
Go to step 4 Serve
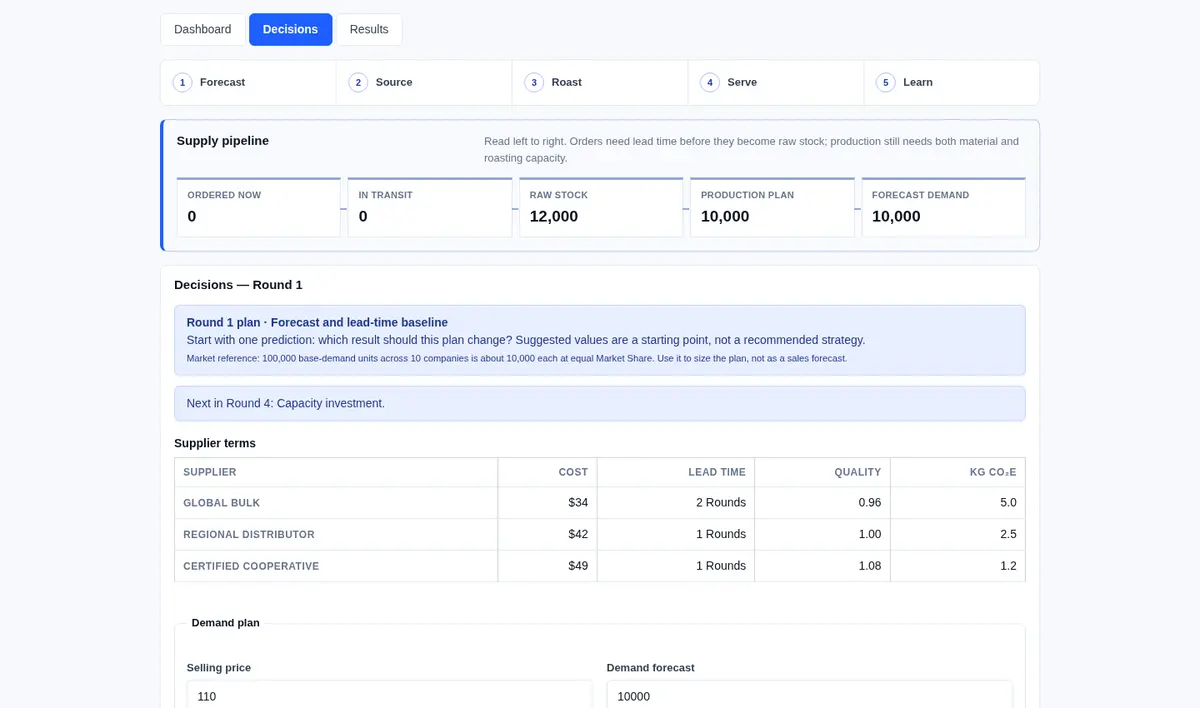(x=776, y=83)
